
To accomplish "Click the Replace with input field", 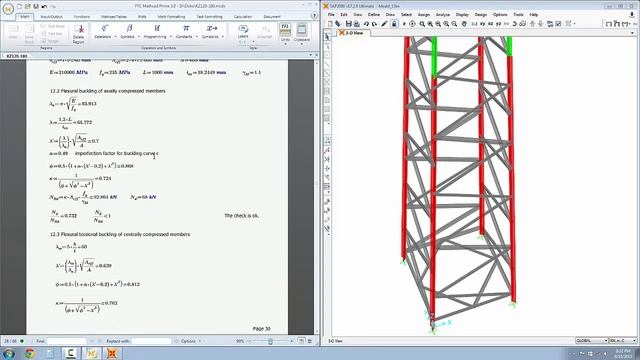I will [x=151, y=341].
